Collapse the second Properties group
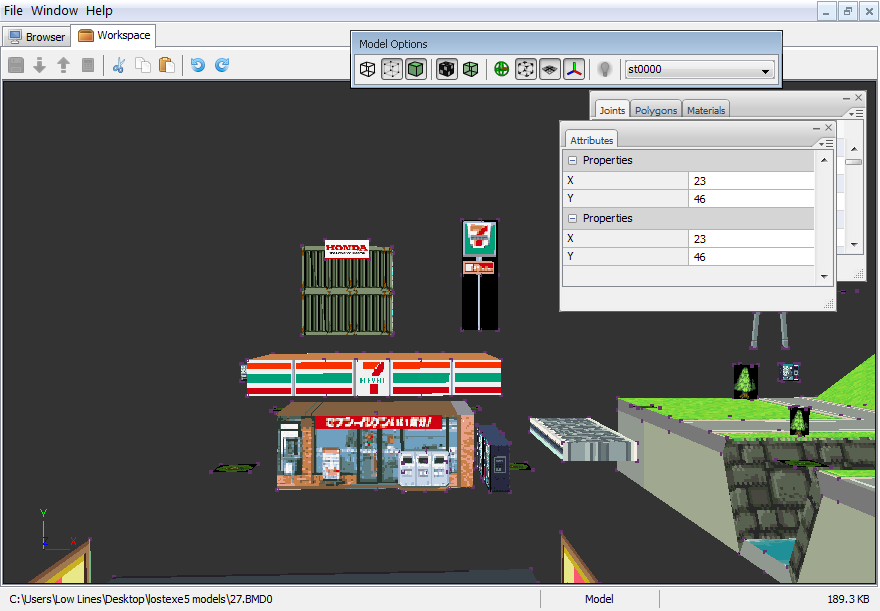 click(x=572, y=218)
